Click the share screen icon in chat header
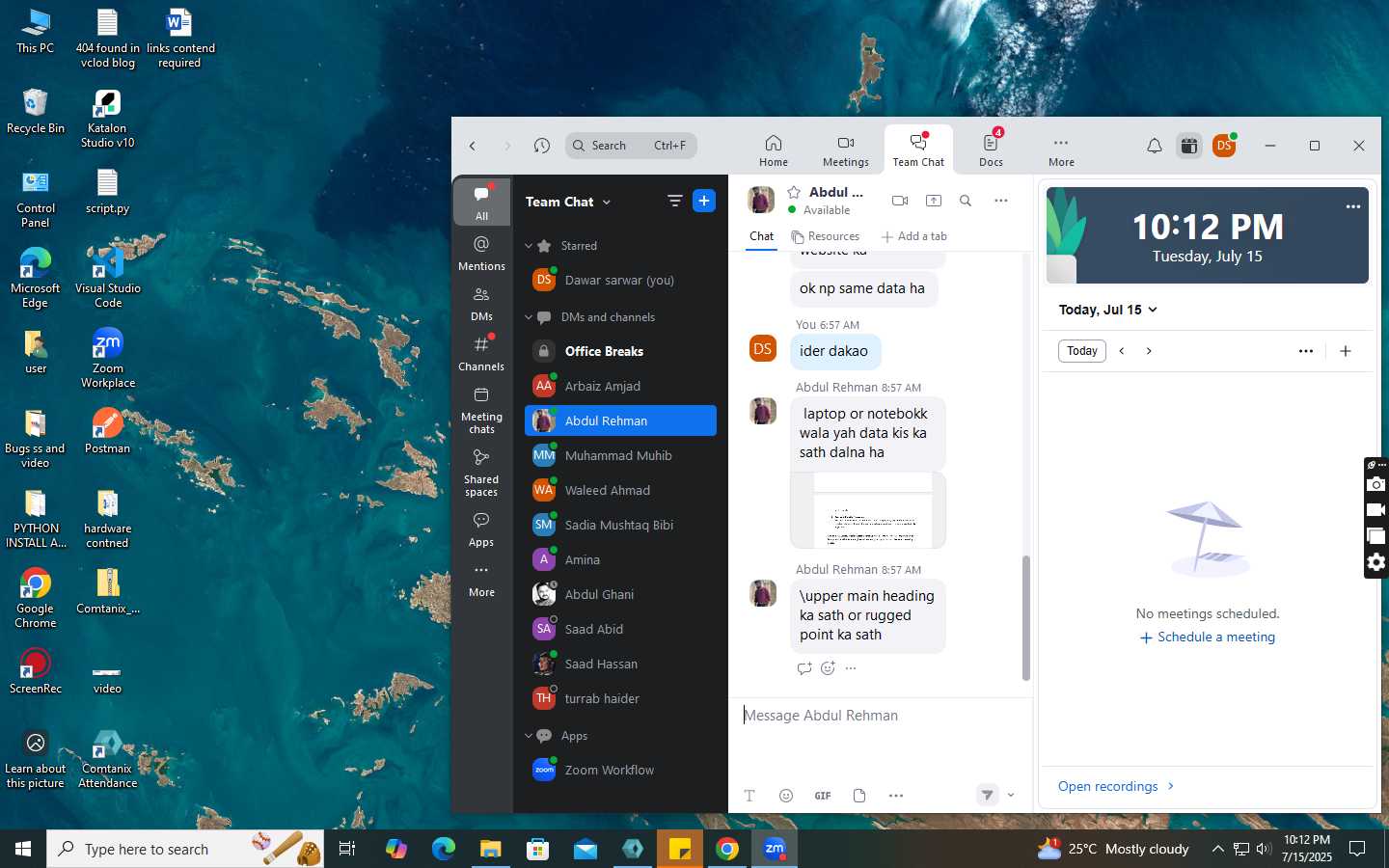The height and width of the screenshot is (868, 1389). coord(933,201)
